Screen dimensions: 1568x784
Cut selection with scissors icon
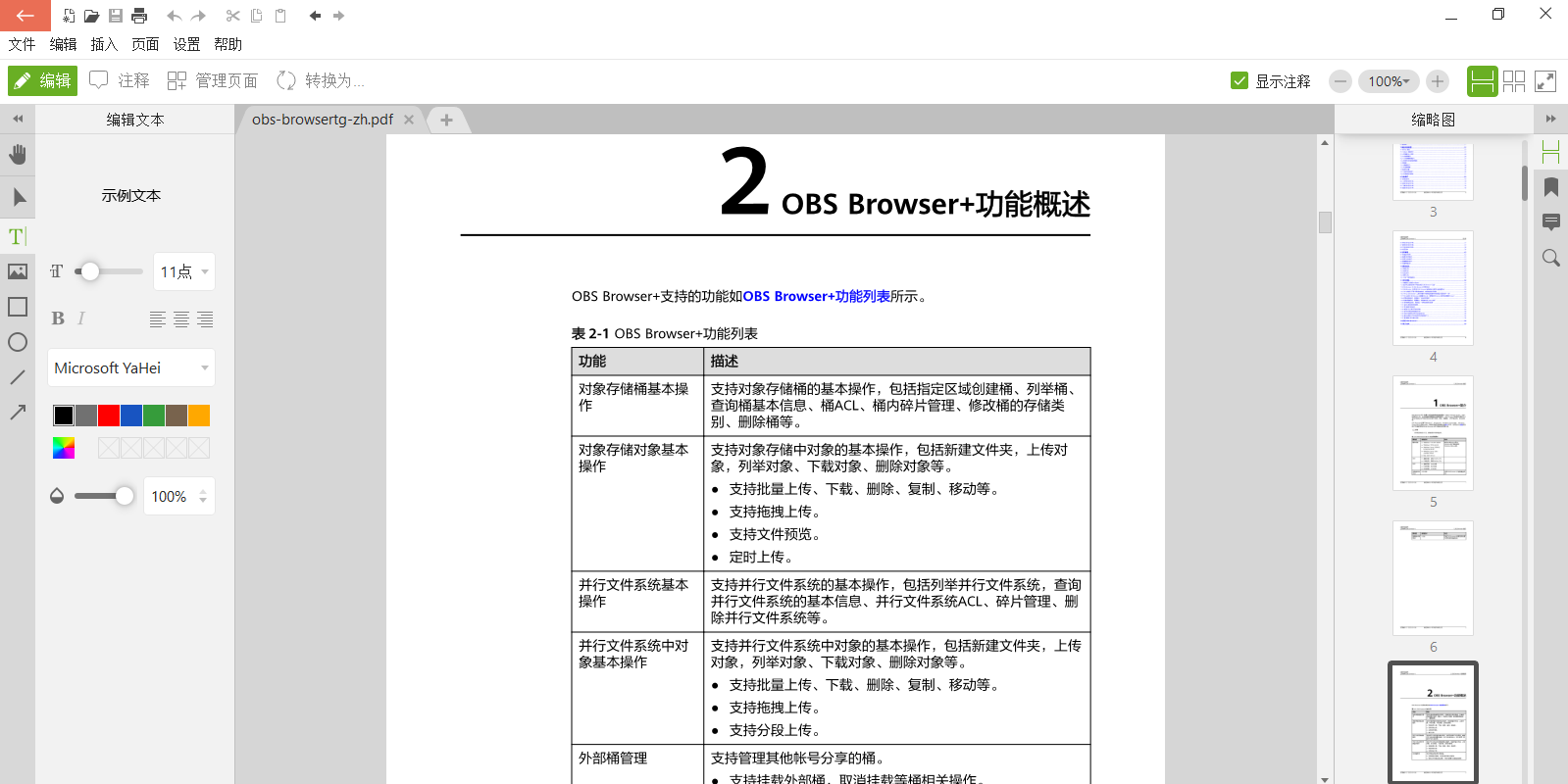(232, 16)
